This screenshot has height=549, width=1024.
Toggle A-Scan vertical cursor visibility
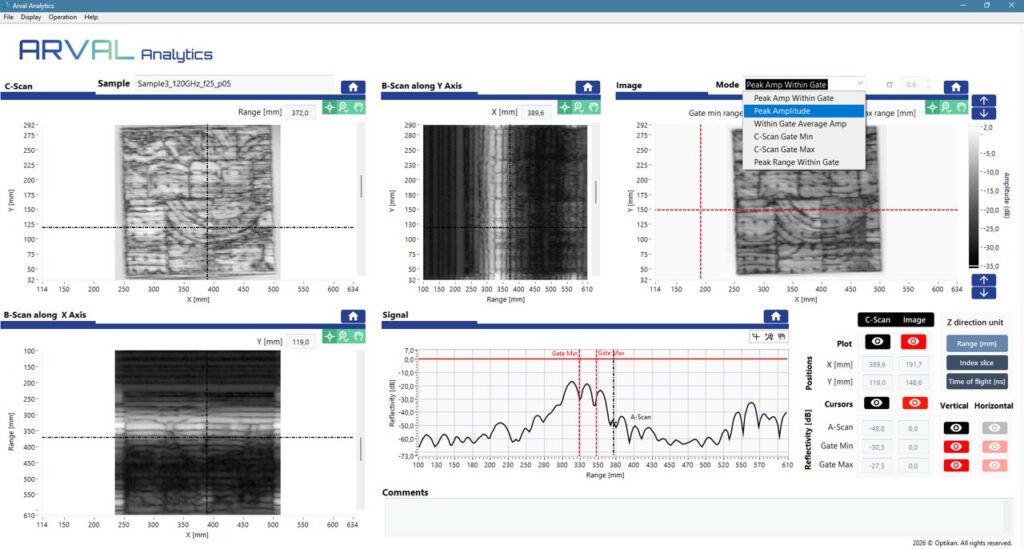tap(955, 428)
